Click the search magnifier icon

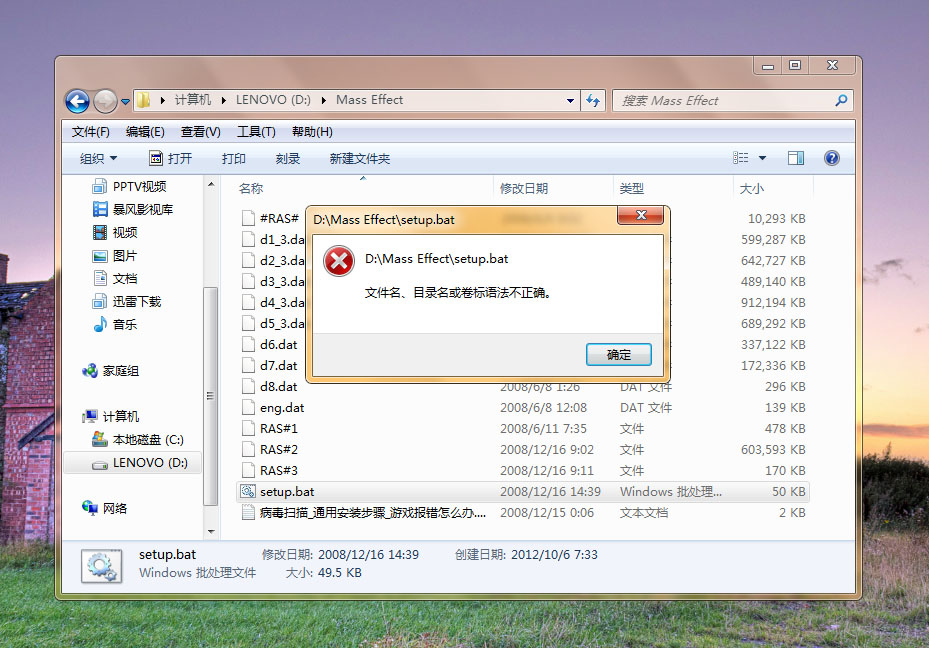[x=841, y=101]
